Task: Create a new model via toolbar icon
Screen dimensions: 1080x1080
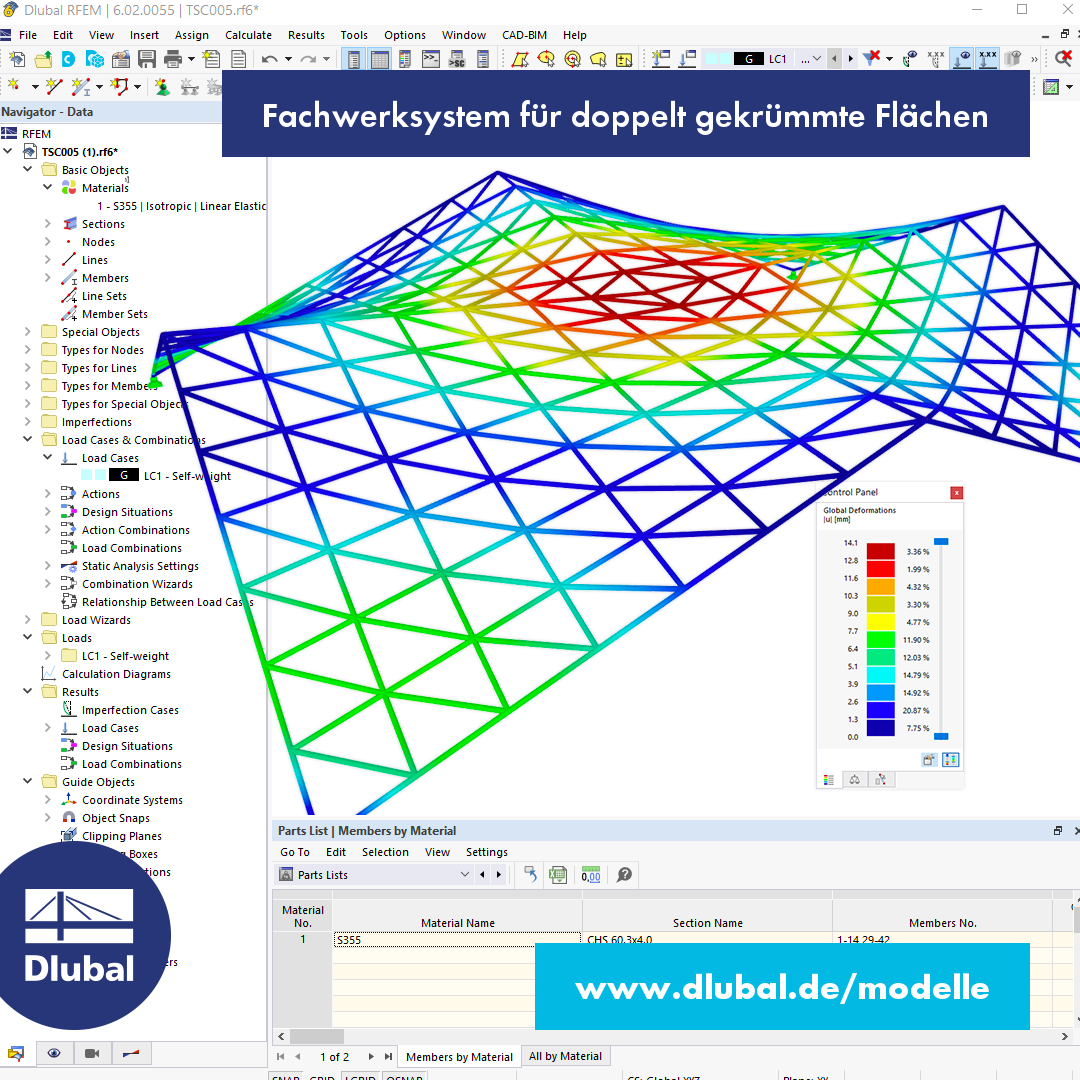Action: tap(17, 59)
